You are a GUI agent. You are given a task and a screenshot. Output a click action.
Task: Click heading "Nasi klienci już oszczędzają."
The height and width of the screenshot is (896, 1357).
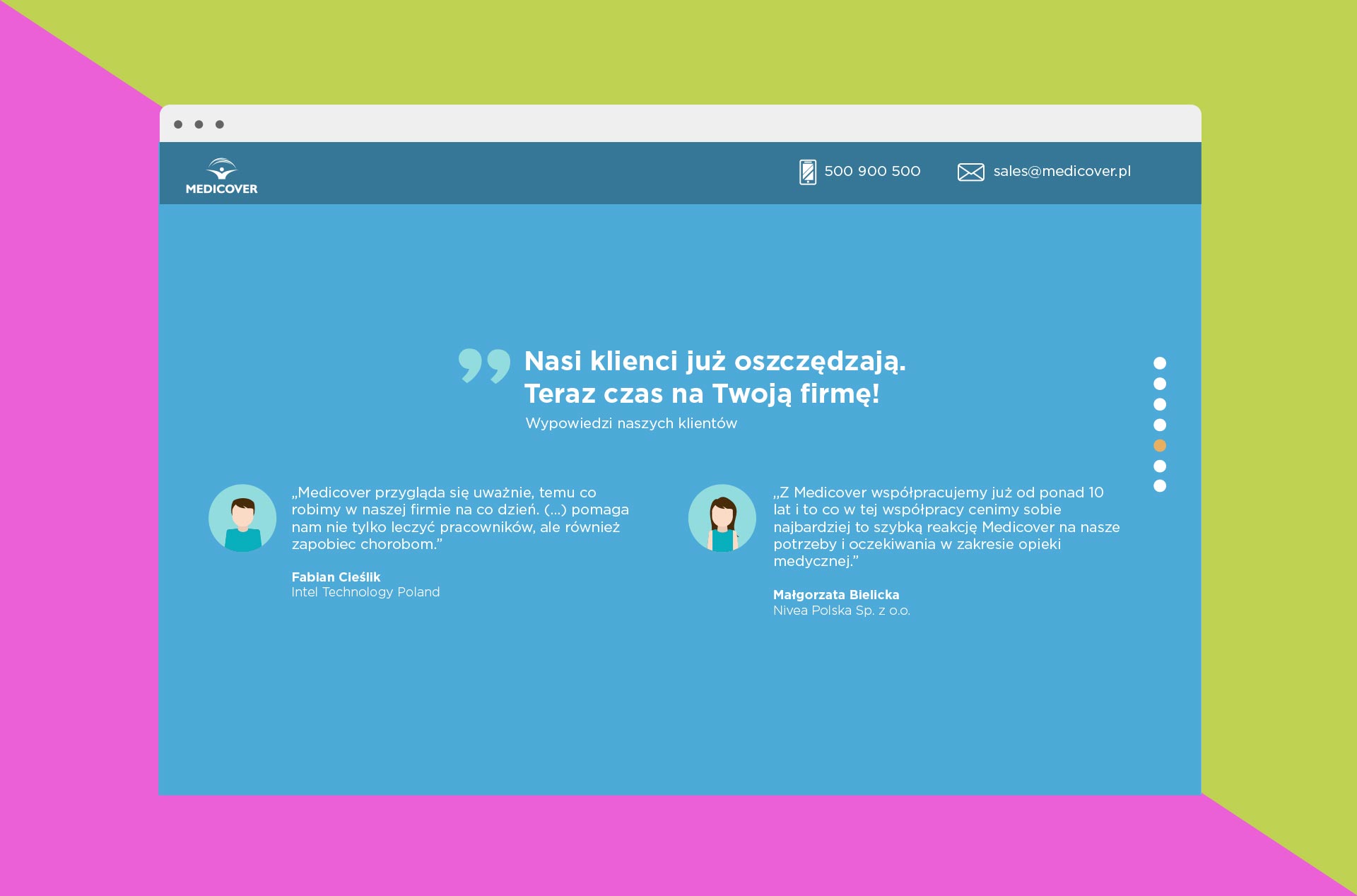click(x=715, y=361)
